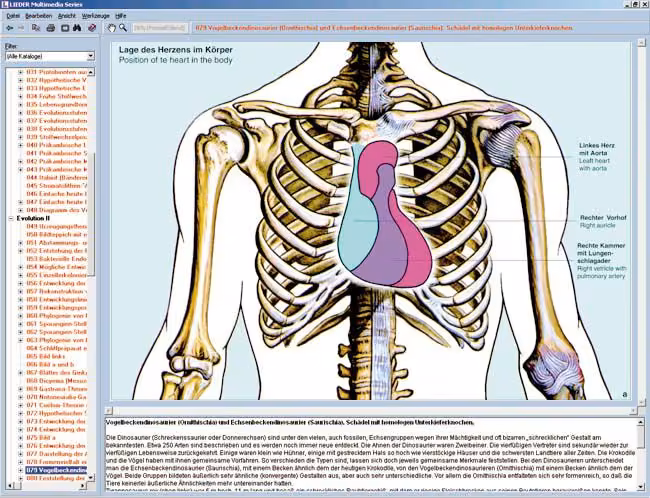Click the tree panel scroll-right arrow
The height and width of the screenshot is (498, 650).
point(83,486)
